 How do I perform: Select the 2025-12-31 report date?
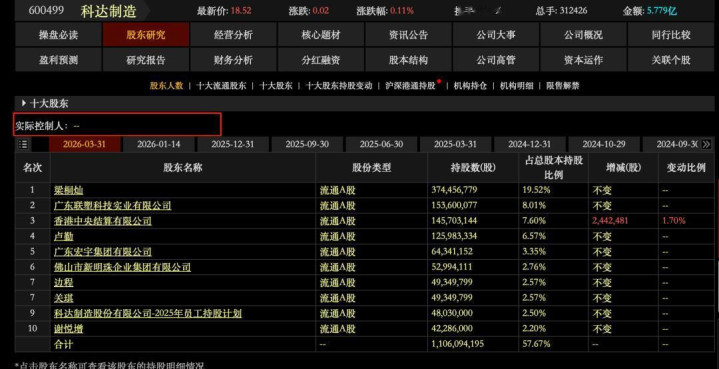(232, 144)
